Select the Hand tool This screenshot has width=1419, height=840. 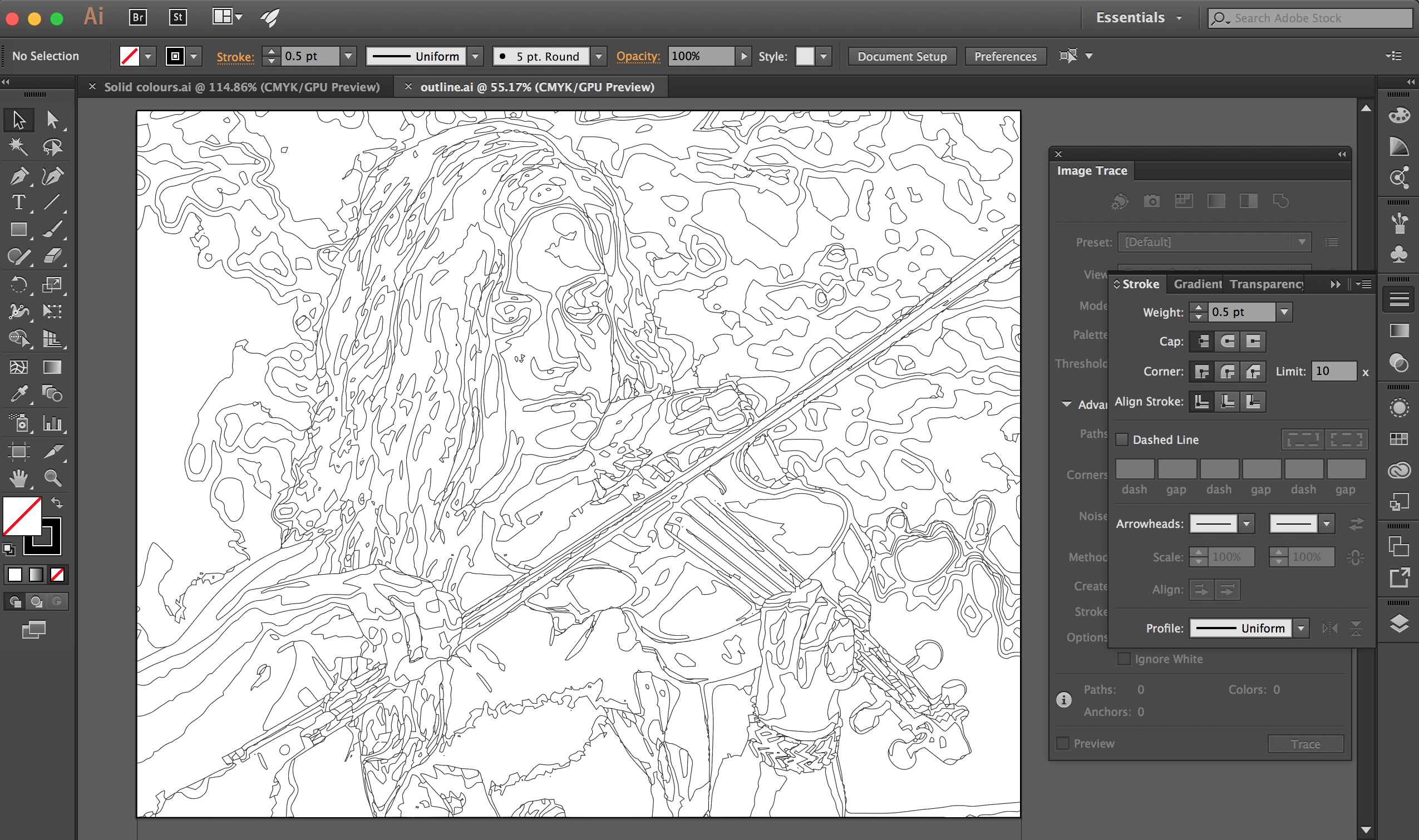click(x=19, y=478)
